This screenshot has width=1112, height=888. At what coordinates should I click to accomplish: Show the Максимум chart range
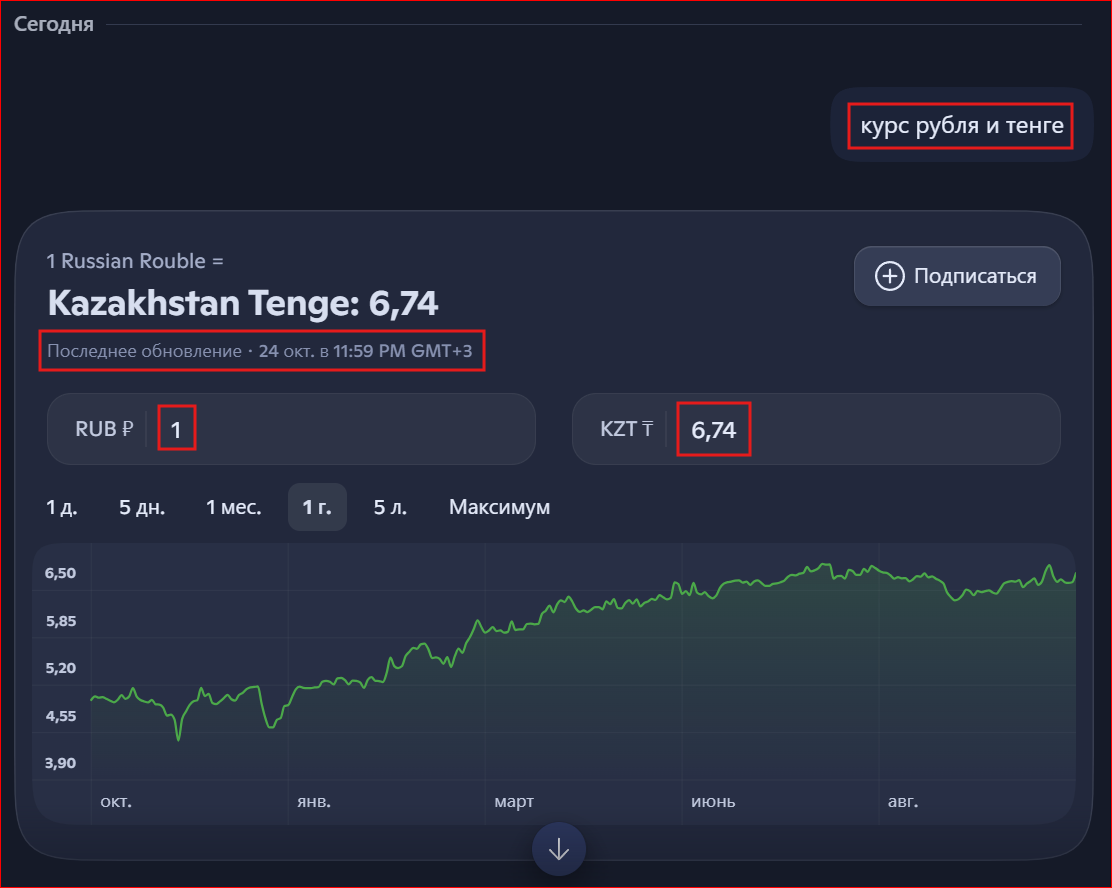pyautogui.click(x=499, y=507)
